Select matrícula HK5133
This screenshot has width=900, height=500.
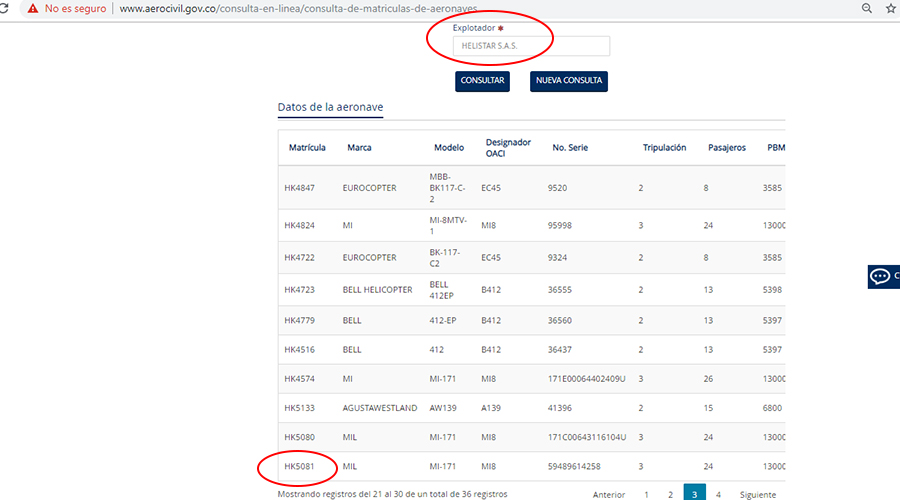(x=300, y=408)
